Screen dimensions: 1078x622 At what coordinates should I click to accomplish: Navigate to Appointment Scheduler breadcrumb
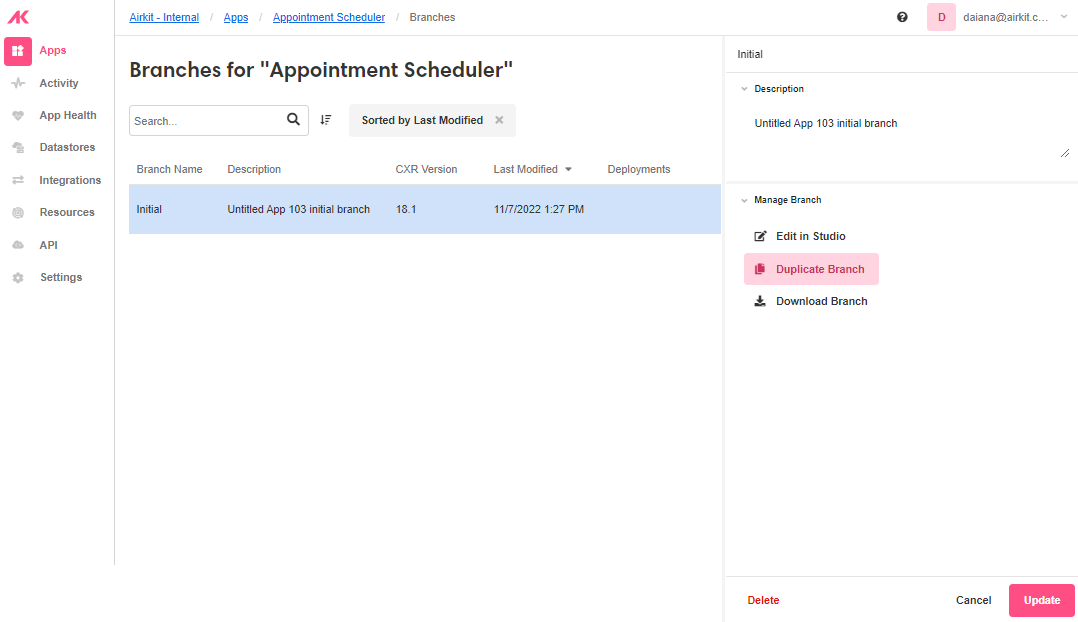point(329,17)
